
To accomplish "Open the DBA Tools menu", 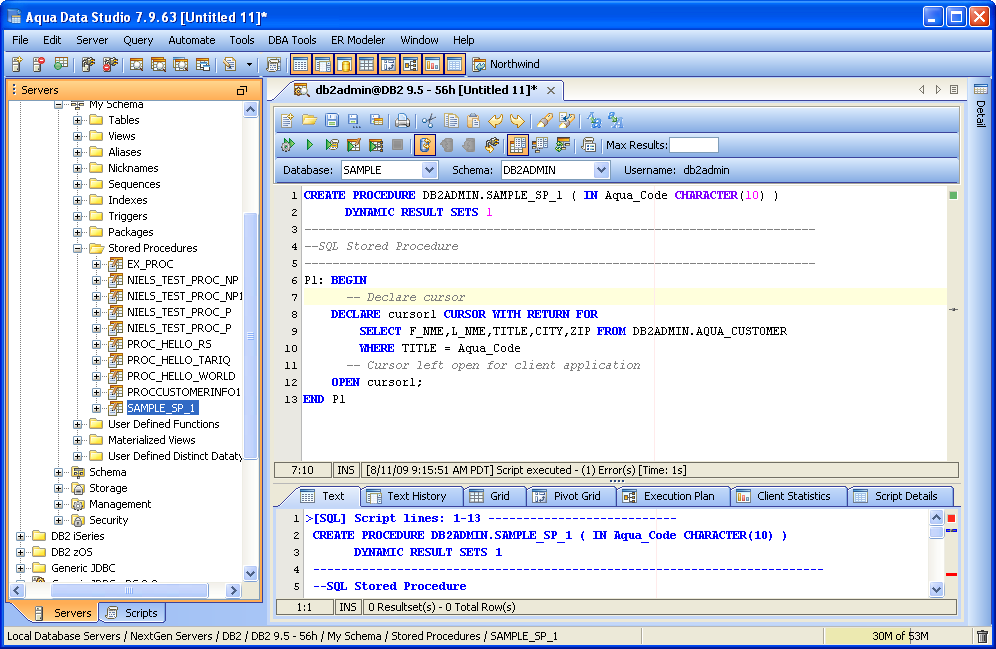I will (292, 40).
